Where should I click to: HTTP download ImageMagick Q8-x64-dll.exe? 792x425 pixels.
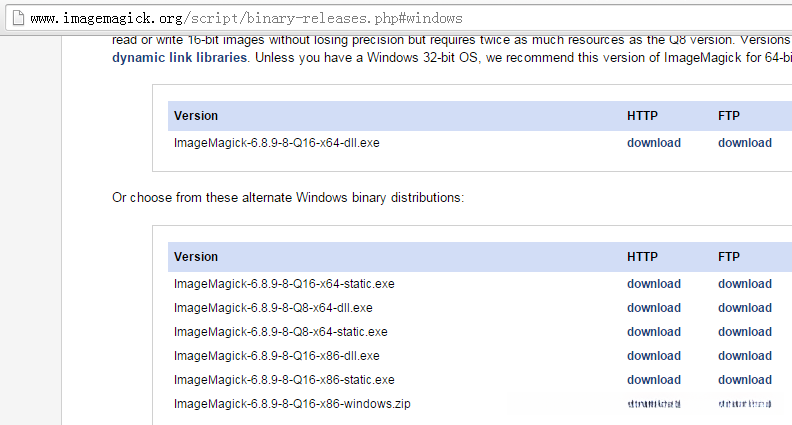[x=654, y=308]
